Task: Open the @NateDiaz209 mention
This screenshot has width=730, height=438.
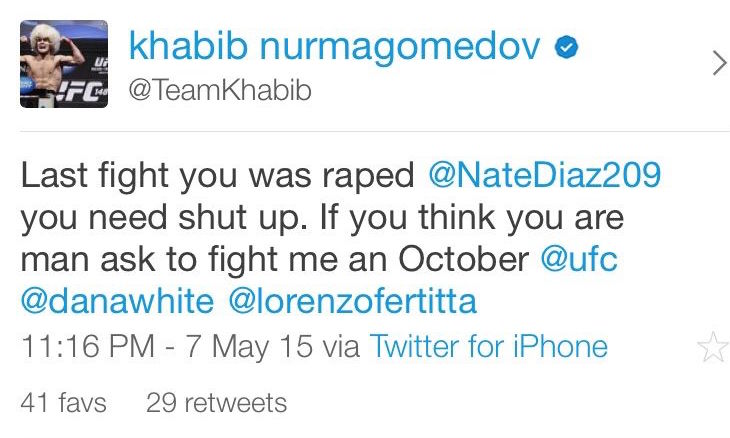Action: pos(544,175)
